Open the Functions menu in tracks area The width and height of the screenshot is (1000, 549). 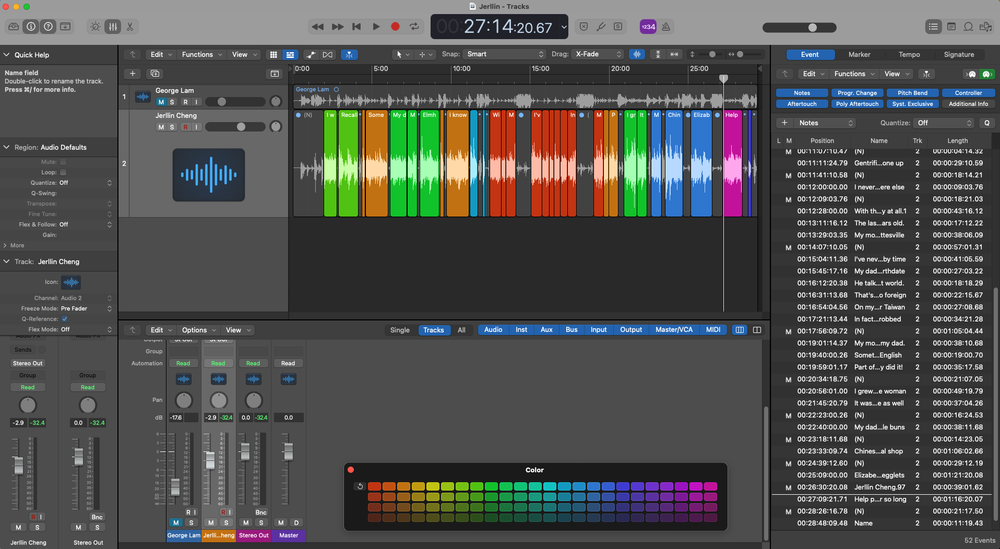pyautogui.click(x=200, y=54)
